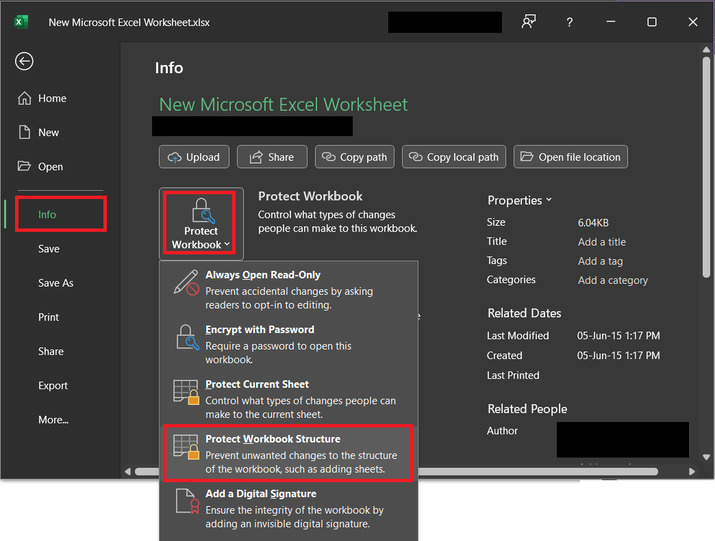
Task: Click the Protect Workbook section heading text
Action: click(x=310, y=196)
